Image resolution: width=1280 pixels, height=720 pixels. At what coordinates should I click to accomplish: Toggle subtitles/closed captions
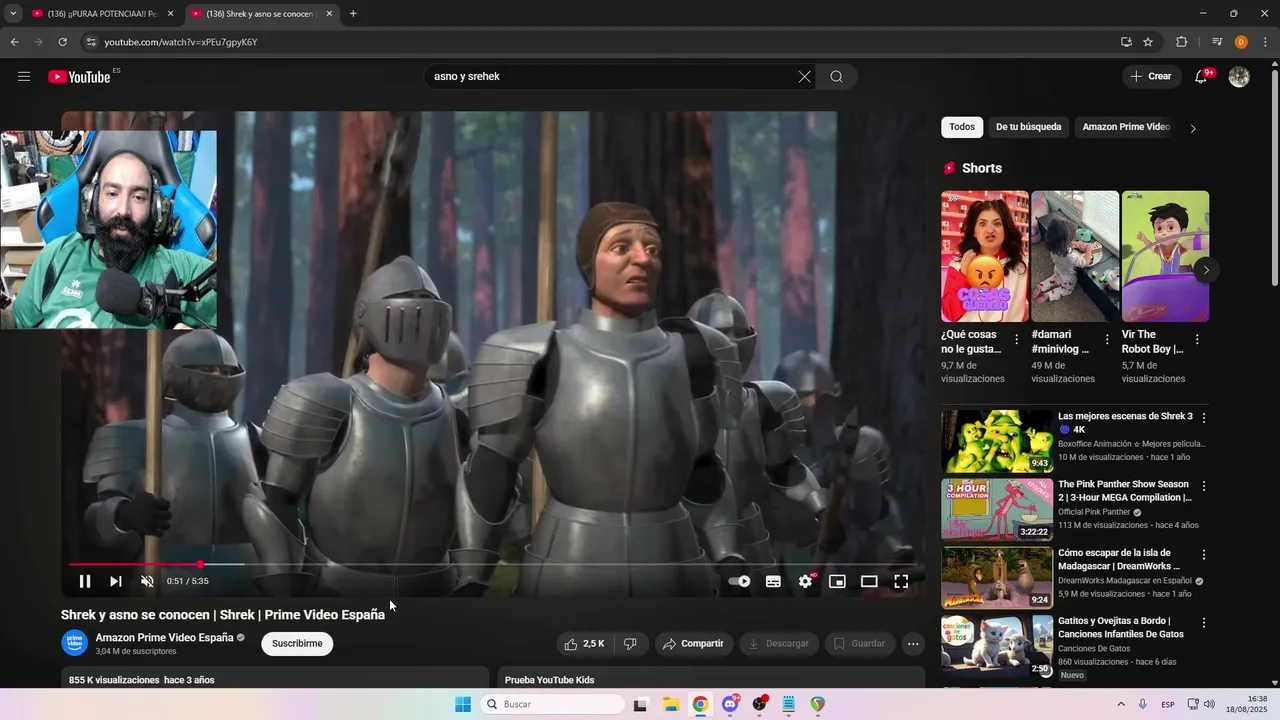click(773, 581)
